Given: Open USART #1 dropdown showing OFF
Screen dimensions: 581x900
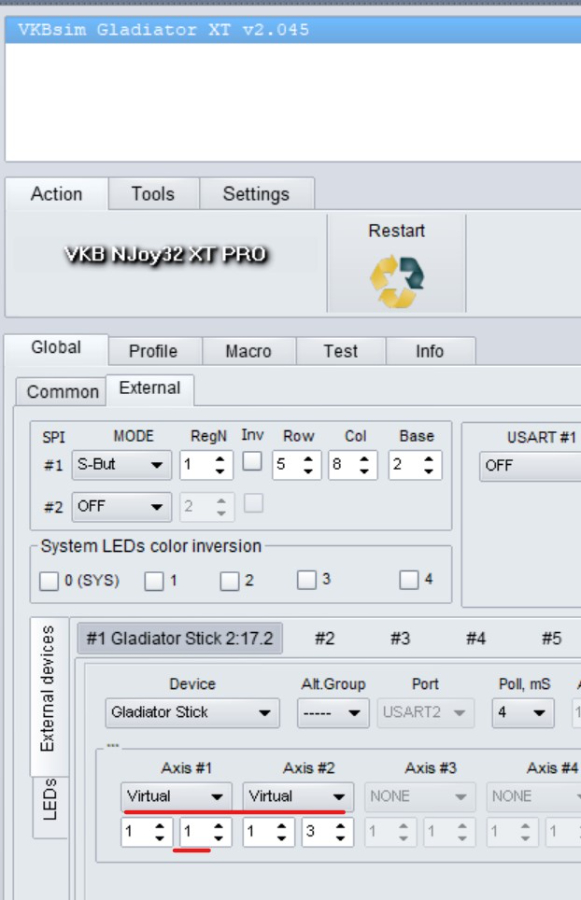Looking at the screenshot, I should [x=530, y=465].
